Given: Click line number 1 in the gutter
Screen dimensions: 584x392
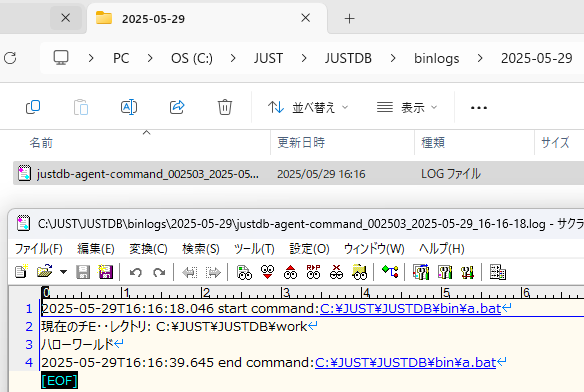Looking at the screenshot, I should coord(29,309).
